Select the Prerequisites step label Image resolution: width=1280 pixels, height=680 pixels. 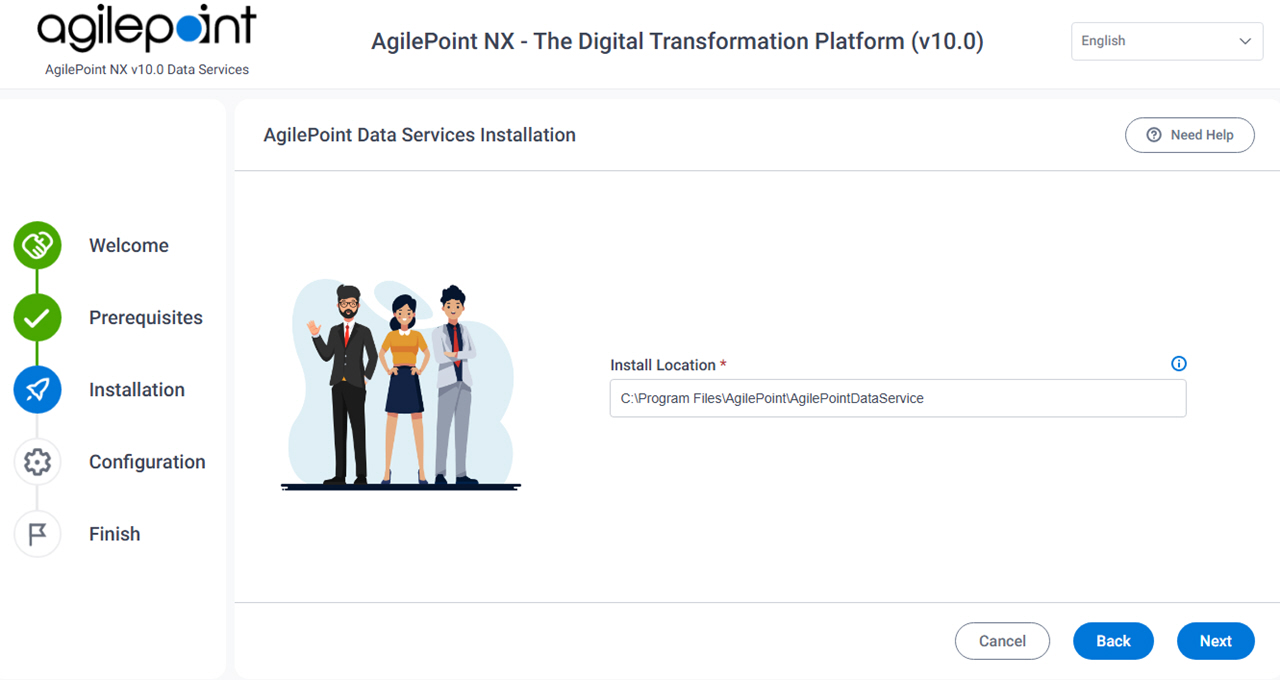[146, 318]
